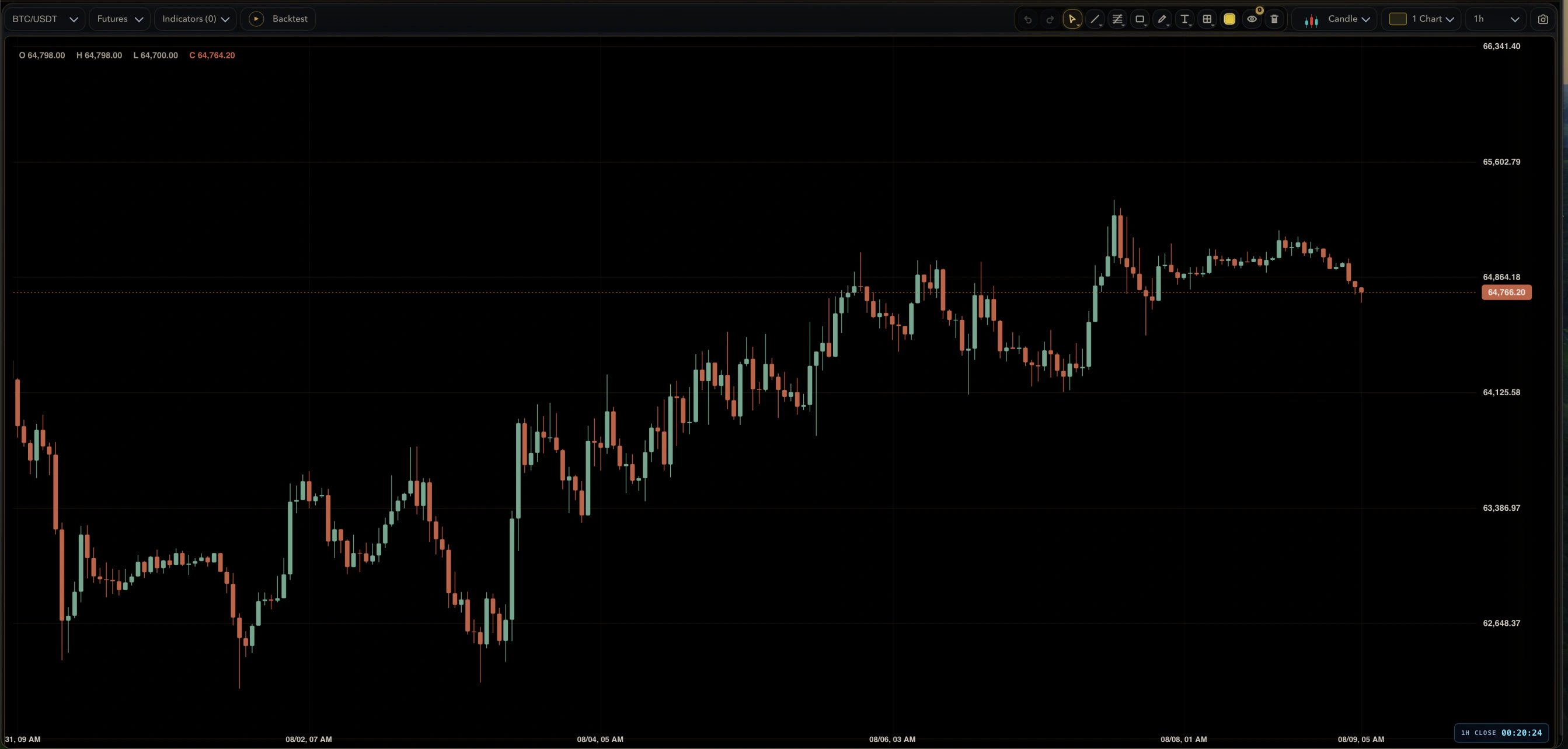This screenshot has width=1568, height=749.
Task: Click the high value H 64,798.00
Action: point(99,55)
